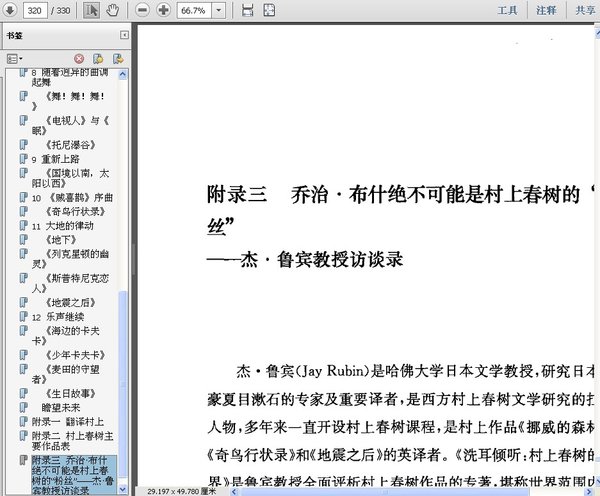Open bookmark 附录二 村上春树主要作品表
The width and height of the screenshot is (600, 496).
click(x=72, y=441)
